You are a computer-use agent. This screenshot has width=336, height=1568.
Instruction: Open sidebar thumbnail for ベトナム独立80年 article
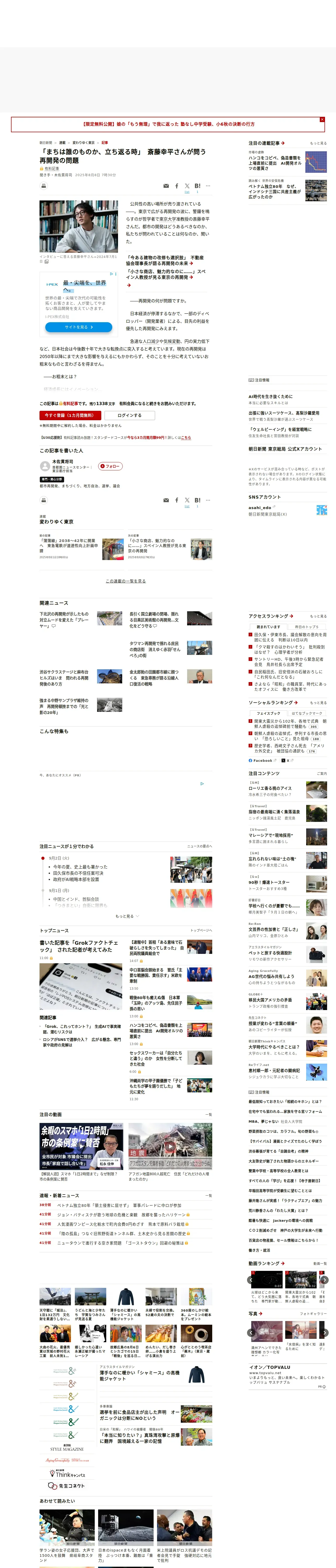[316, 191]
